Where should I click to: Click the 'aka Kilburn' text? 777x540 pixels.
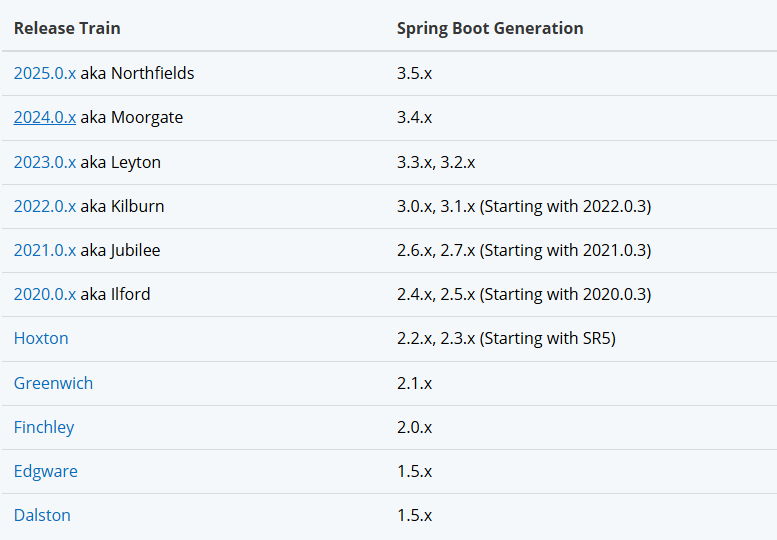coord(122,206)
